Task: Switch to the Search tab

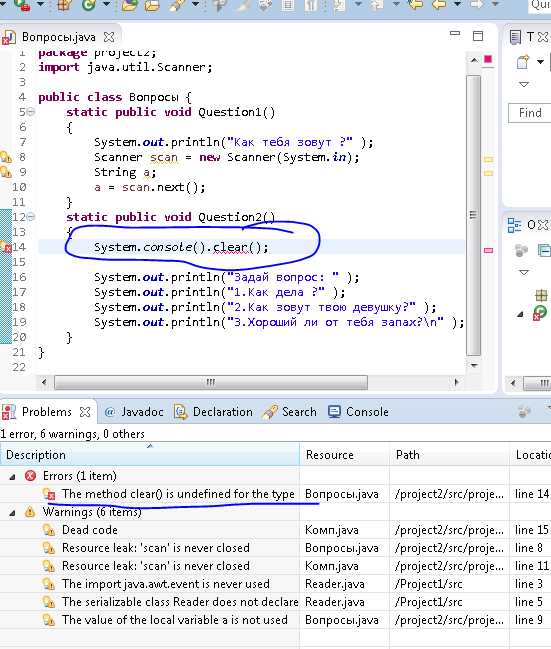Action: [290, 412]
